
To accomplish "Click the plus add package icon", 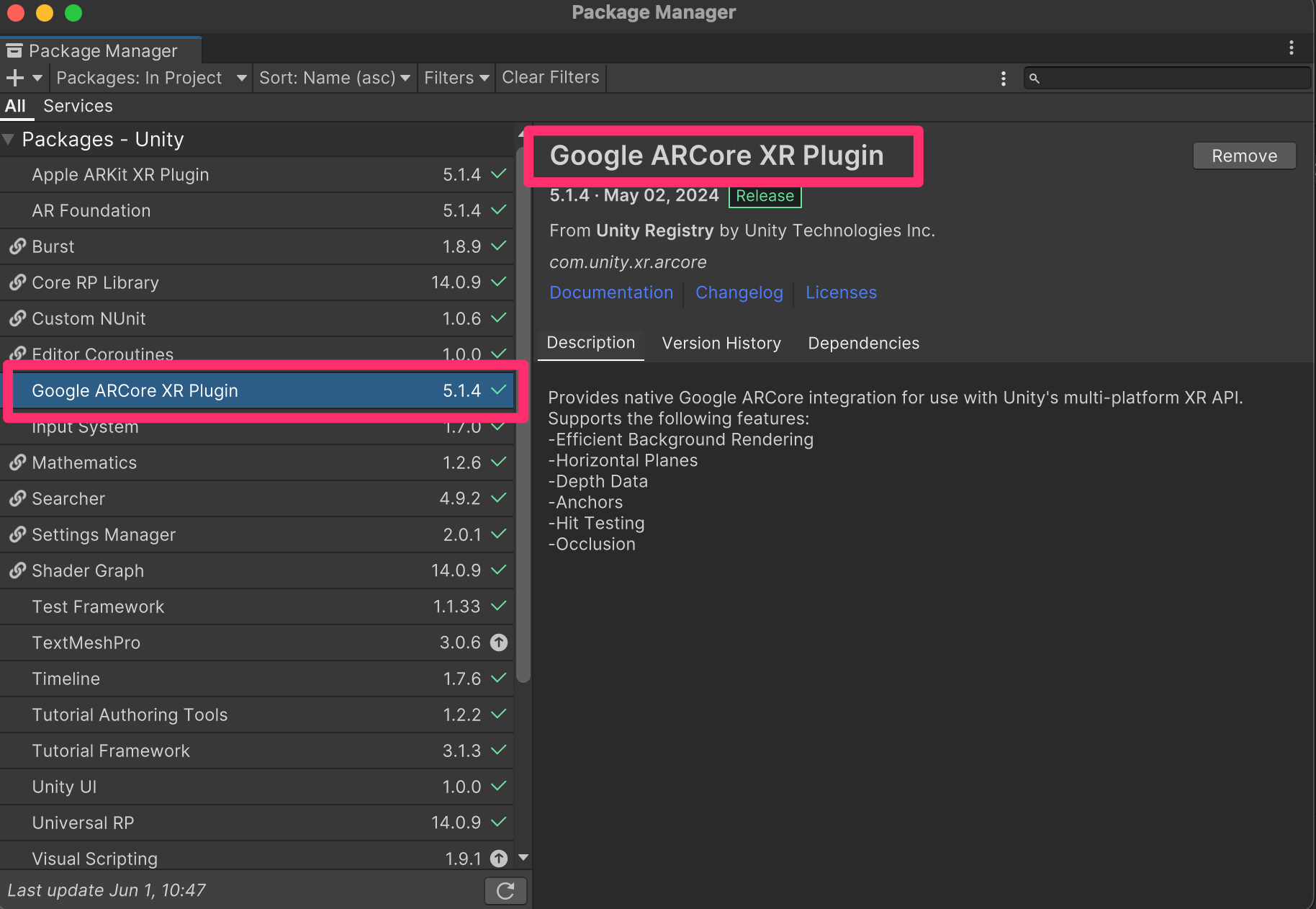I will tap(15, 78).
